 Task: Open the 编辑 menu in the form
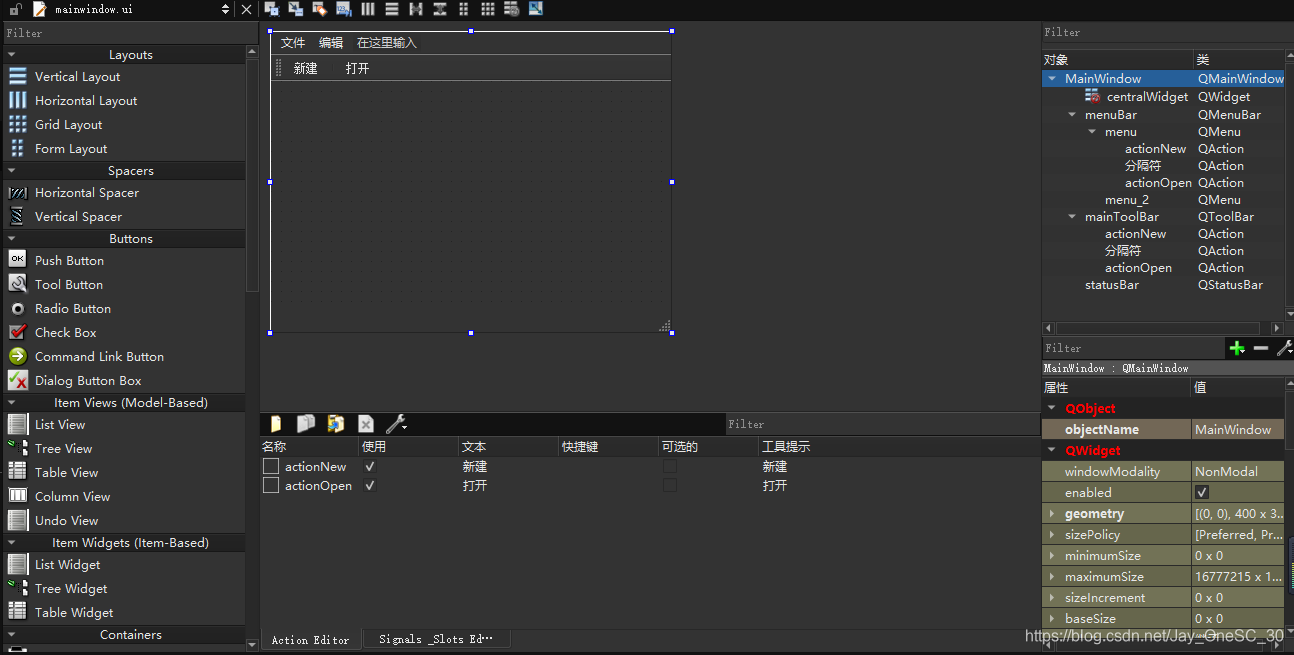[331, 42]
